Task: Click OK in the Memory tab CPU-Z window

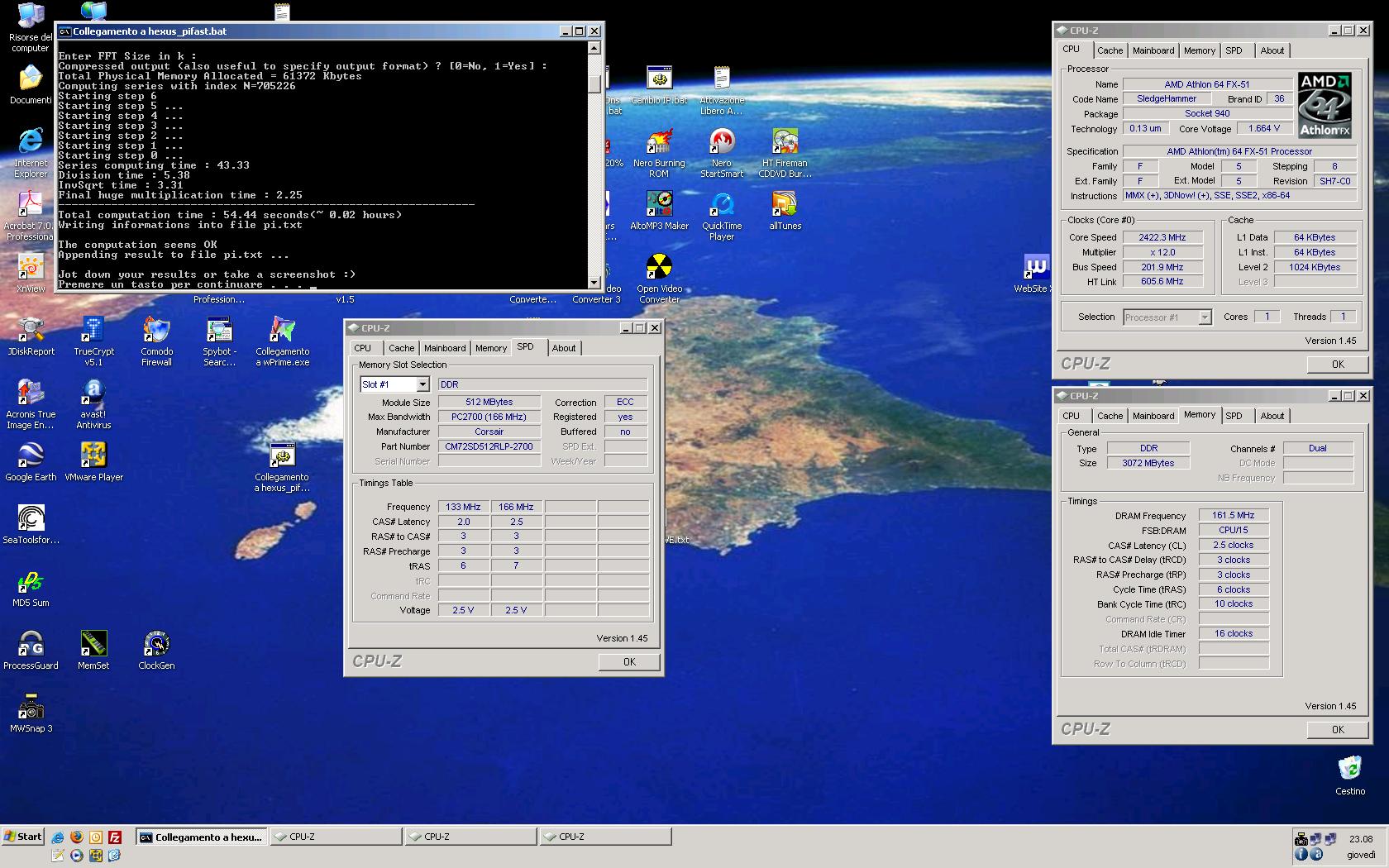Action: coord(1338,730)
